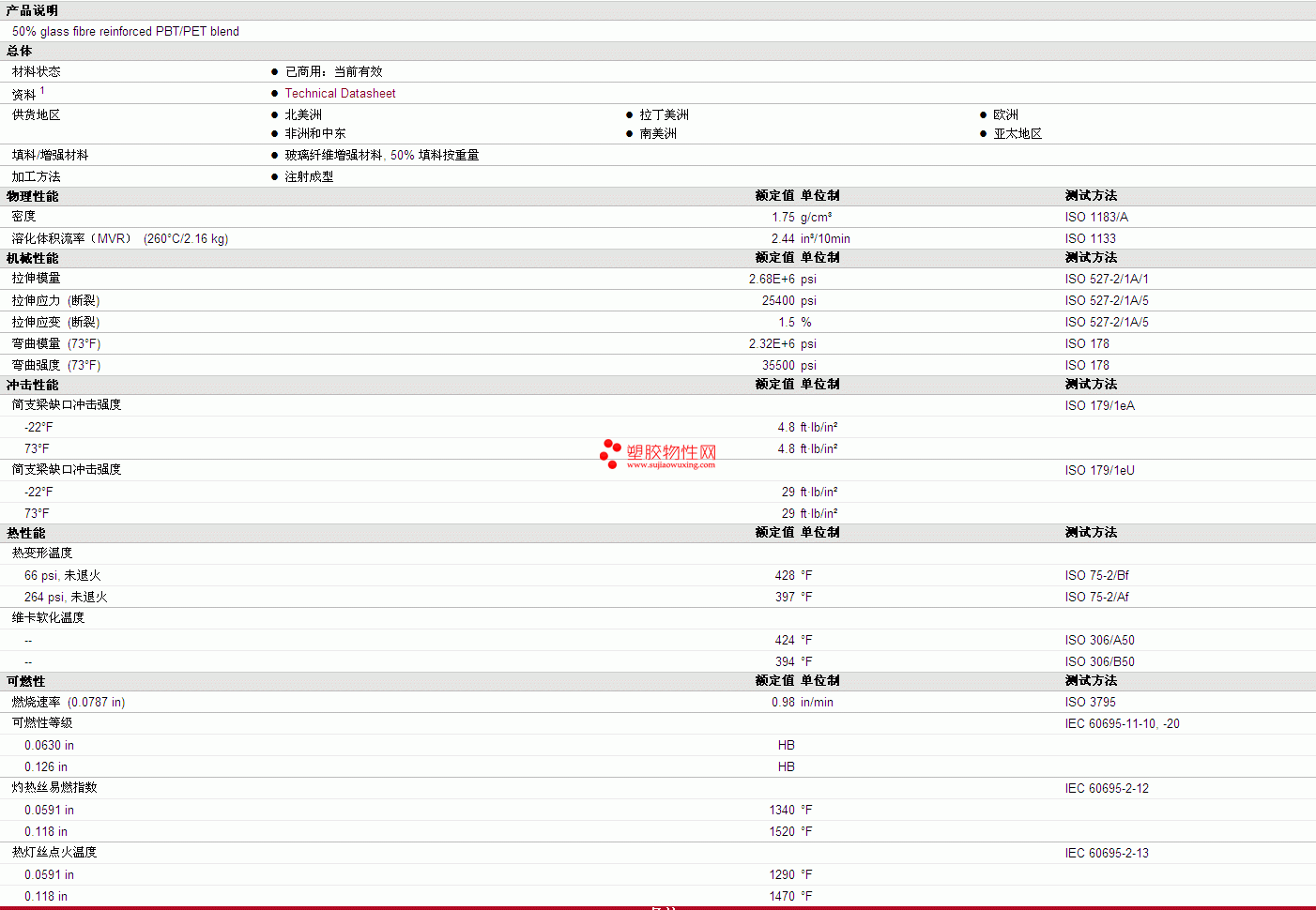Click footnote superscript 1 beside 资料
Image resolution: width=1316 pixels, height=910 pixels.
(x=42, y=90)
